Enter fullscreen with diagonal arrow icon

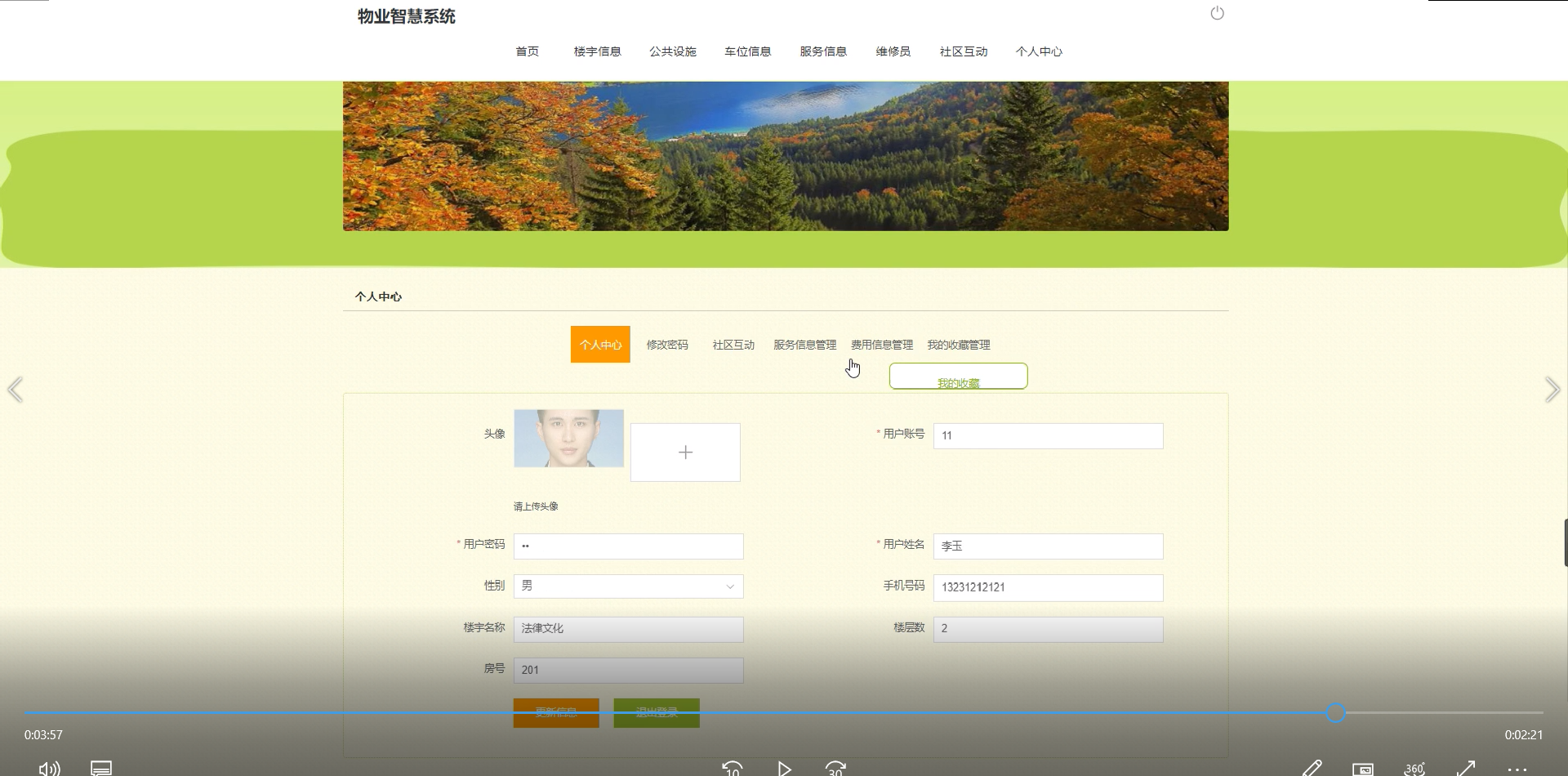tap(1466, 769)
